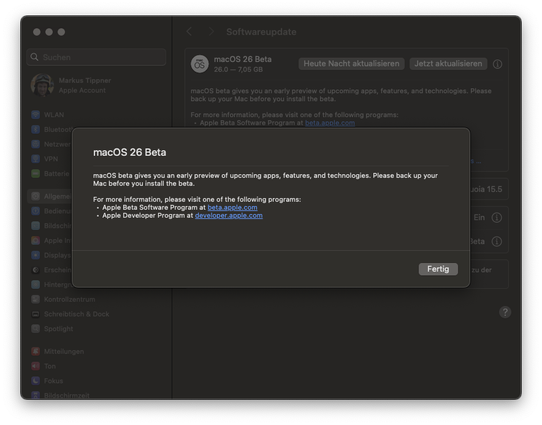Image resolution: width=542 pixels, height=425 pixels.
Task: Select Apple Intelligence icon in sidebar
Action: pos(35,240)
